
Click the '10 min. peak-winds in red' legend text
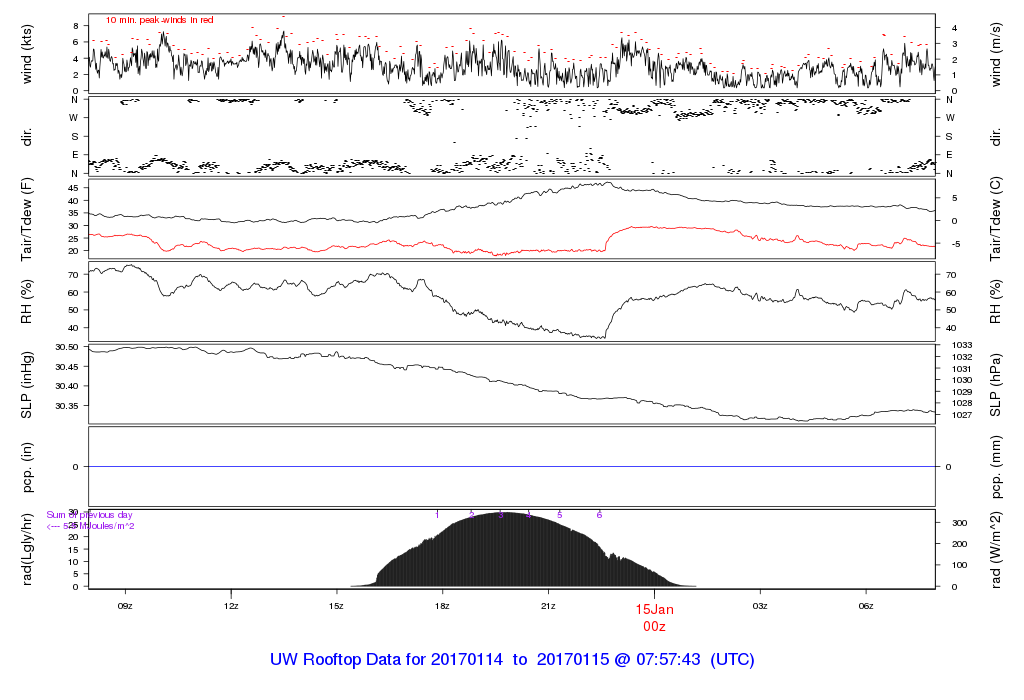160,20
